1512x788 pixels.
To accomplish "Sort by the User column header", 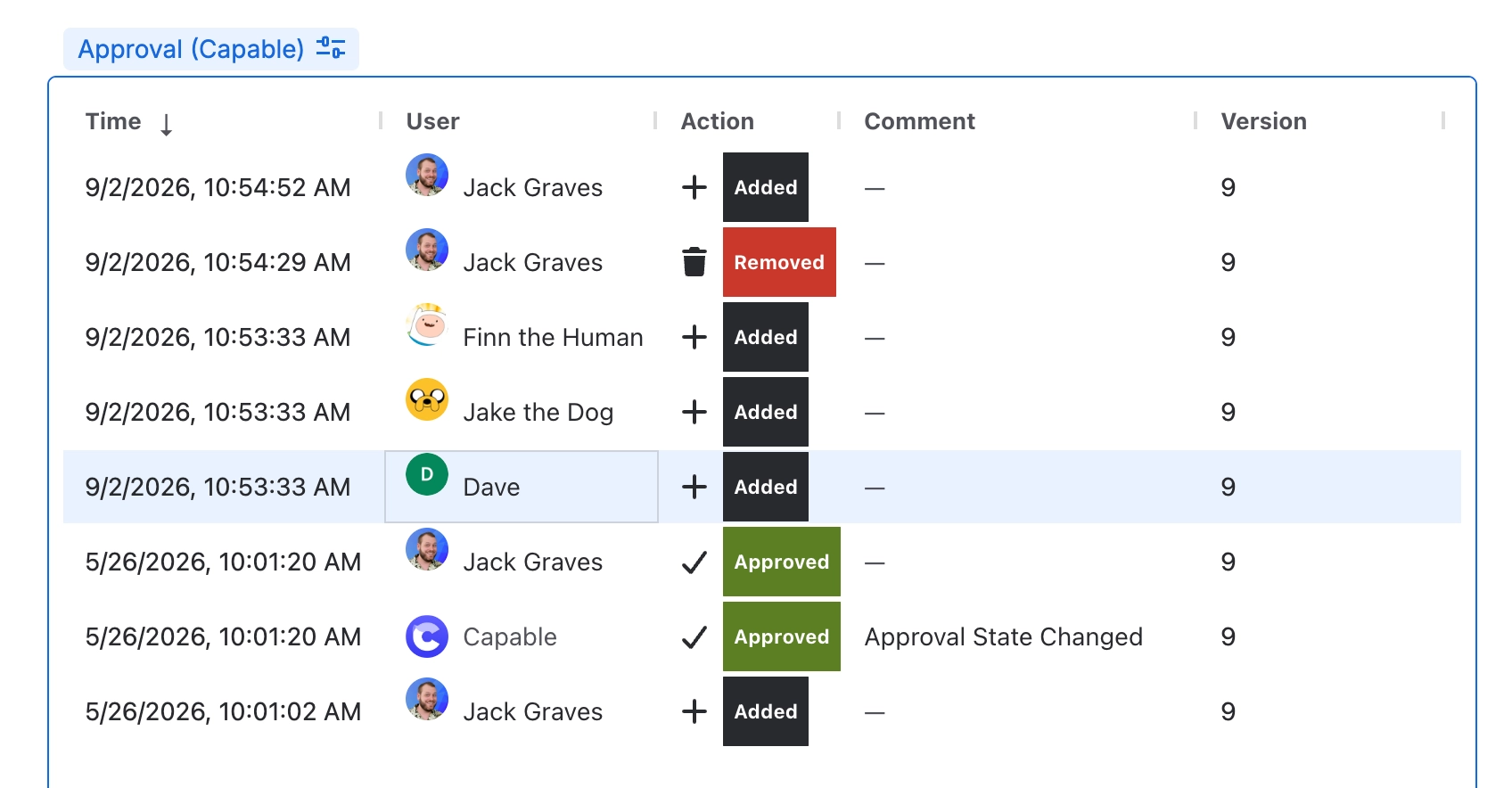I will point(432,121).
